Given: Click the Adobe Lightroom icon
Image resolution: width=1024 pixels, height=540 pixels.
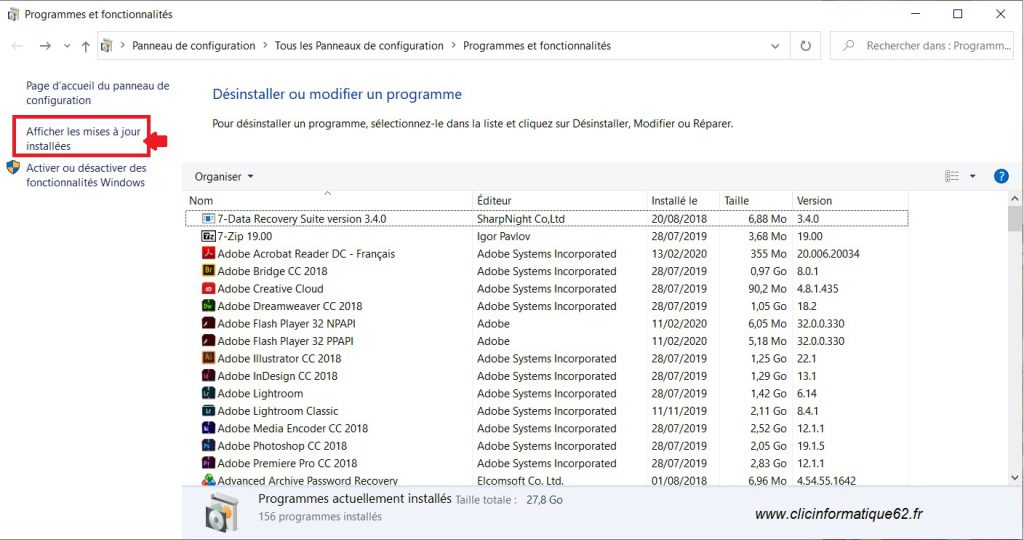Looking at the screenshot, I should coord(208,393).
